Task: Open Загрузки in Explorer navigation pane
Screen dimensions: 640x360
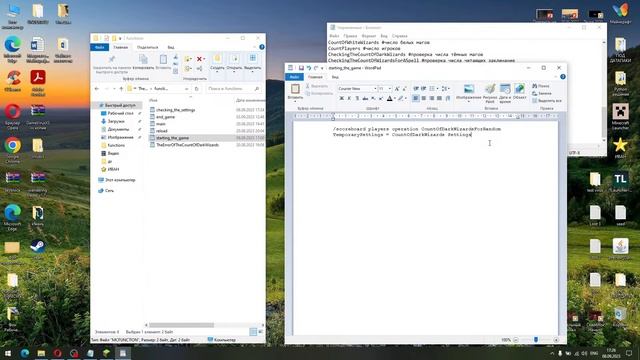Action: [x=116, y=121]
